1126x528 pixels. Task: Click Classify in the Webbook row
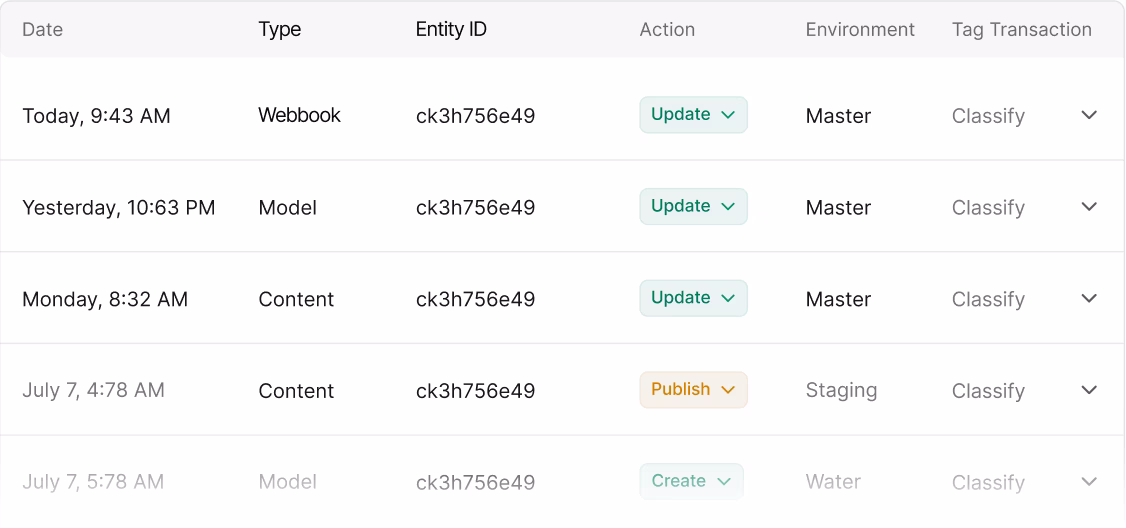988,116
